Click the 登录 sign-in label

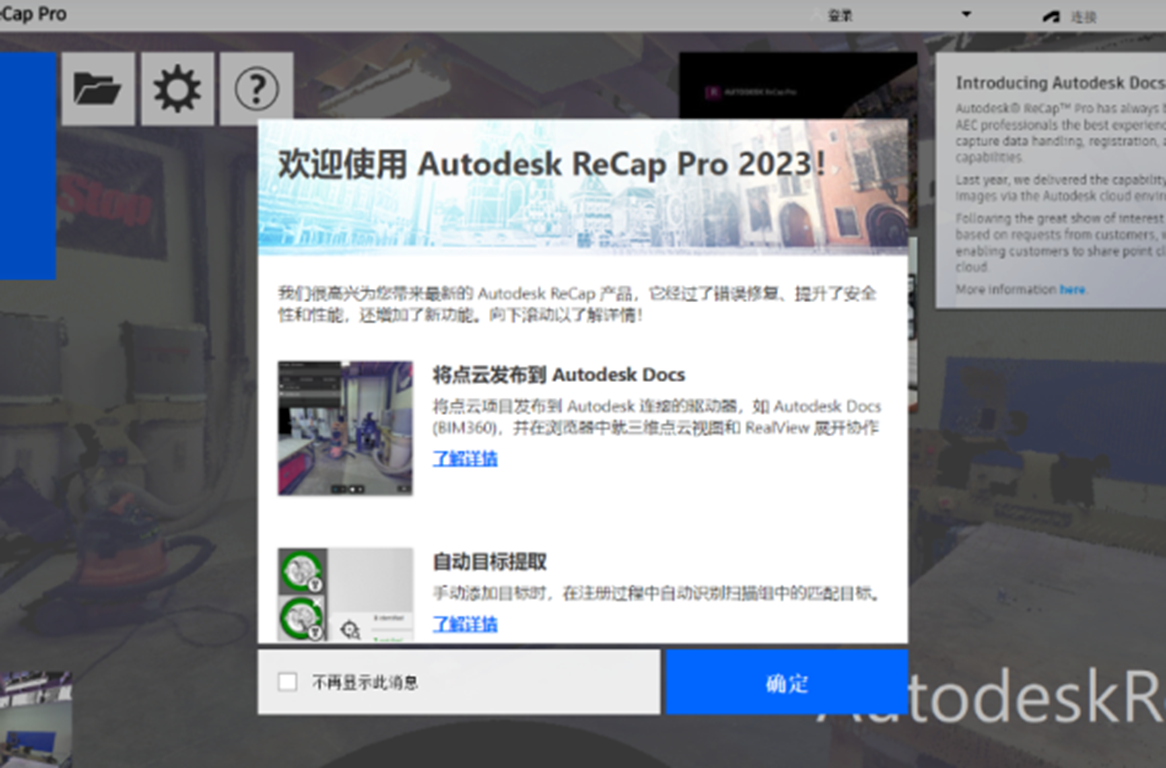[840, 16]
